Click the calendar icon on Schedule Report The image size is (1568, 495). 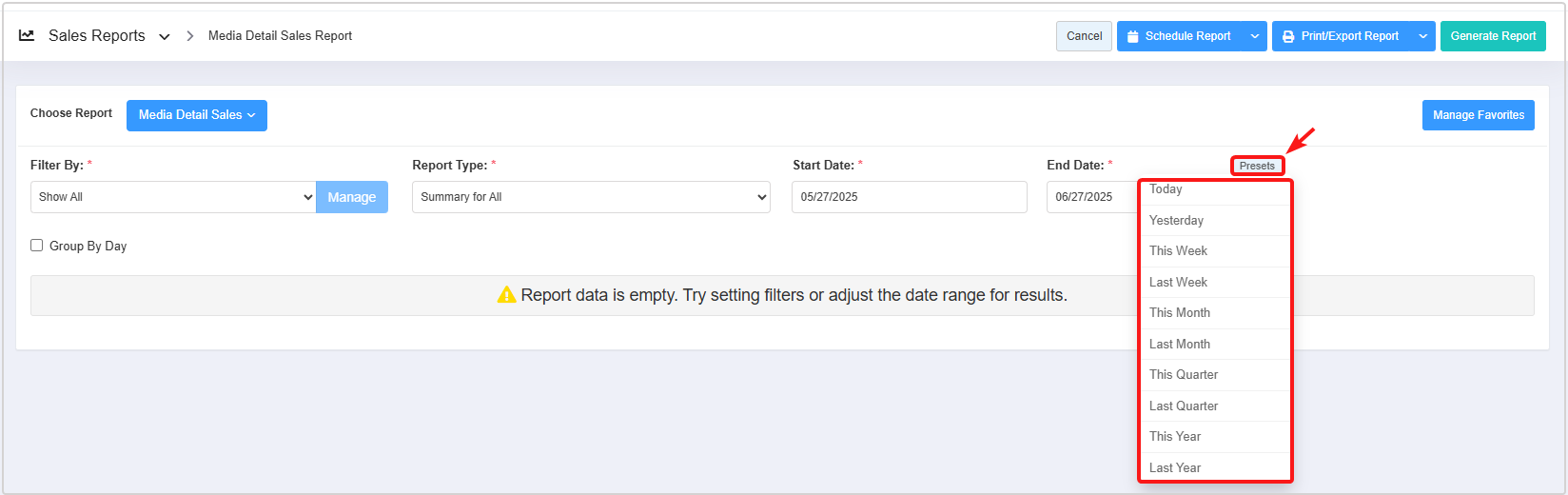(1132, 36)
